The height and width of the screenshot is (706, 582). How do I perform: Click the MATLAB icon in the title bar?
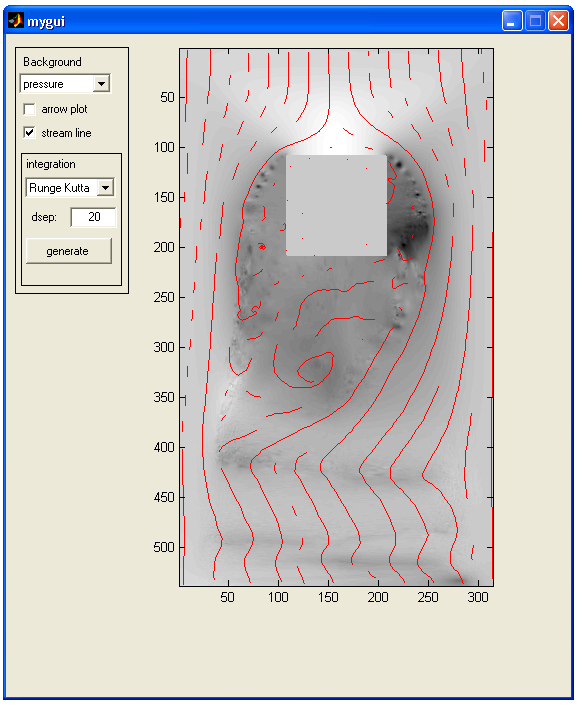(16, 21)
